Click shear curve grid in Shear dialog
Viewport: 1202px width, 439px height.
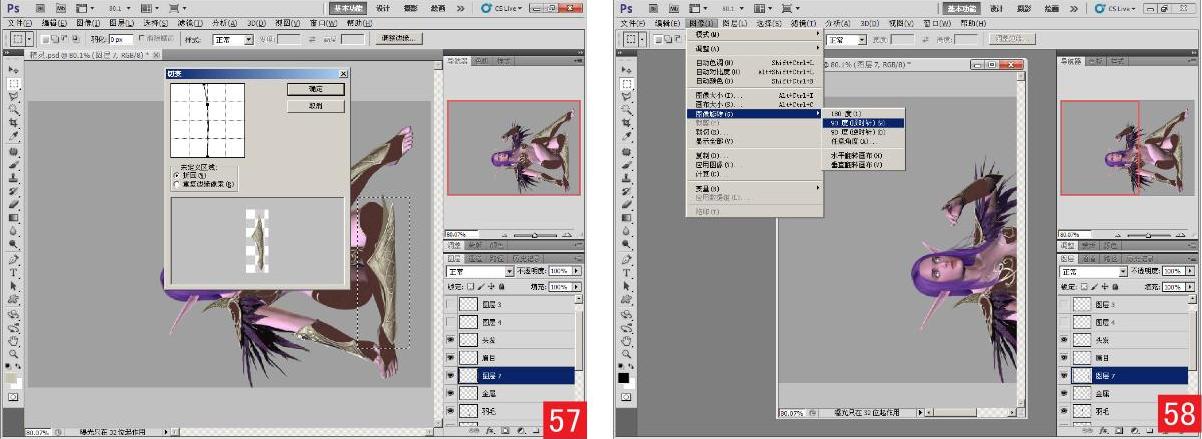(x=207, y=118)
